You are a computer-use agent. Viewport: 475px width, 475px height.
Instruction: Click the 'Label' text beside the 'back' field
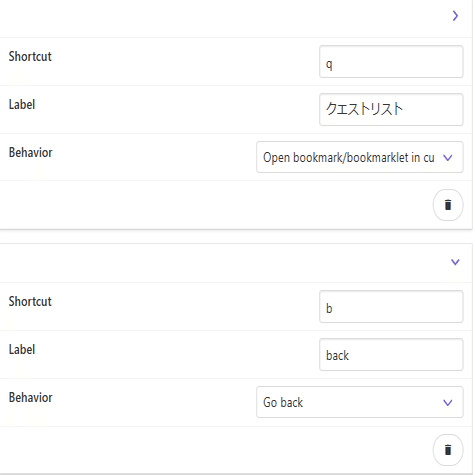click(x=22, y=349)
